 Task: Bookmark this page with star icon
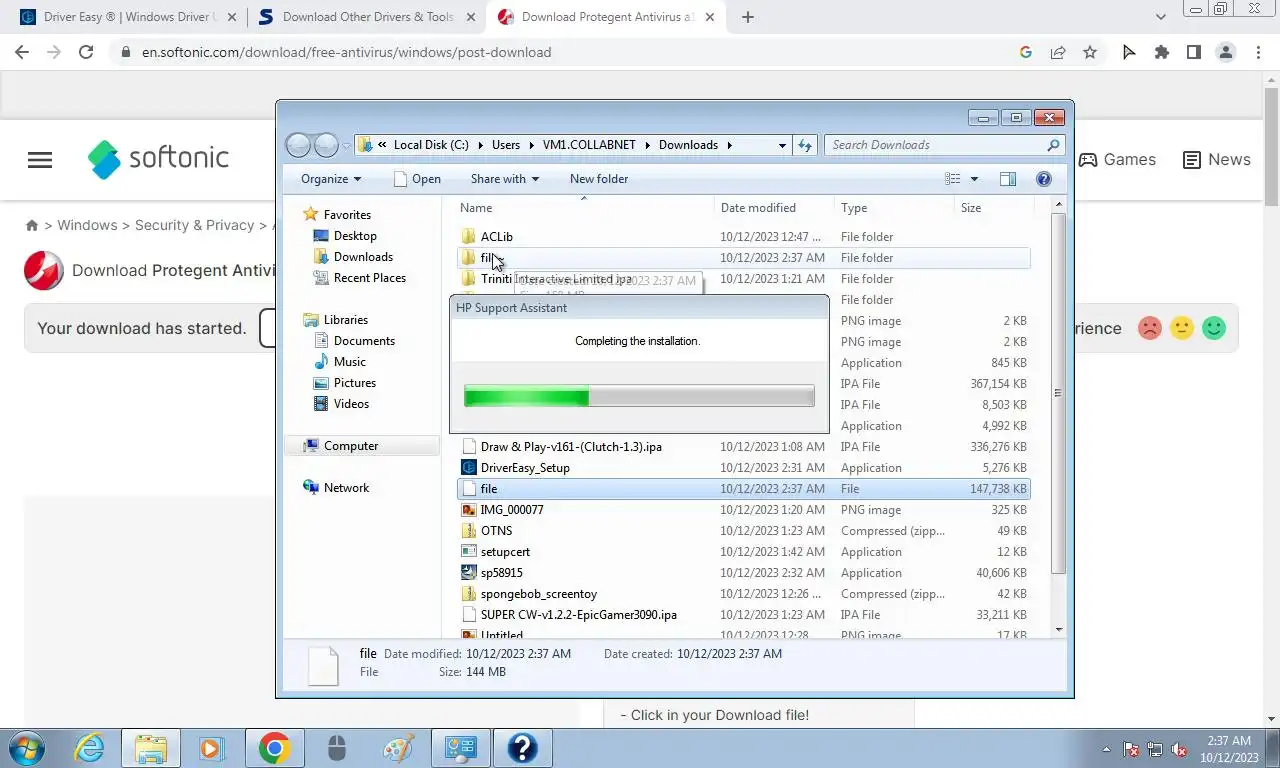pos(1090,52)
